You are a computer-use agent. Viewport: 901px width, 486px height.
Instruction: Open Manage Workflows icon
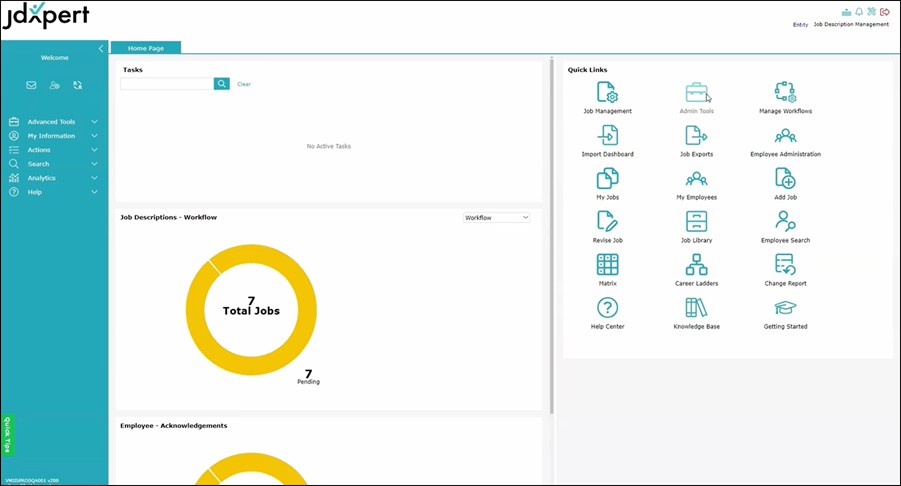point(785,93)
